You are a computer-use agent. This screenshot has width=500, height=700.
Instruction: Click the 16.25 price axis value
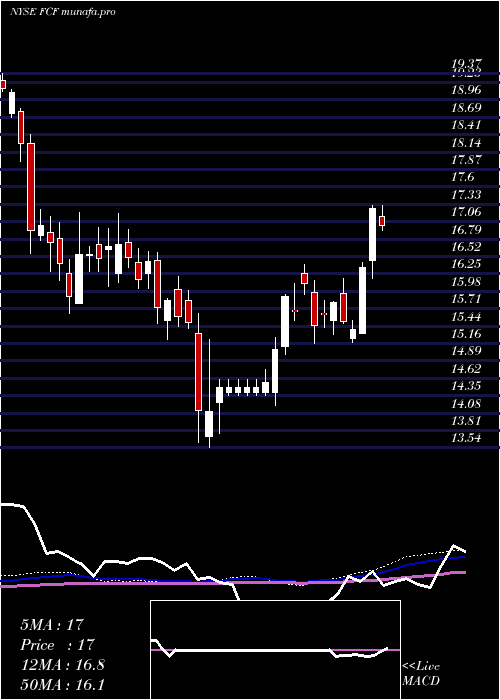coord(467,264)
